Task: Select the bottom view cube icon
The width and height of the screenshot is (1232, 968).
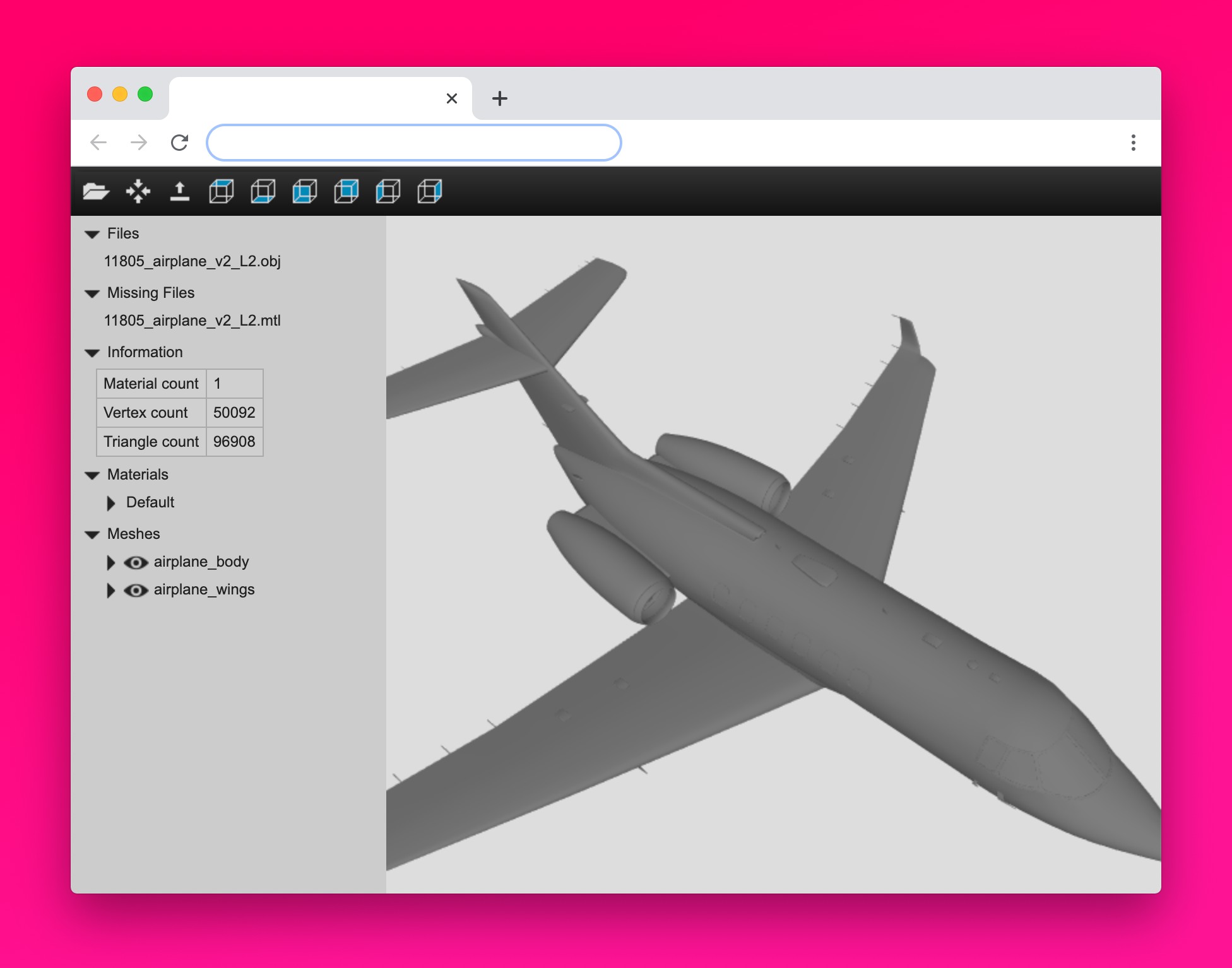Action: pyautogui.click(x=263, y=191)
